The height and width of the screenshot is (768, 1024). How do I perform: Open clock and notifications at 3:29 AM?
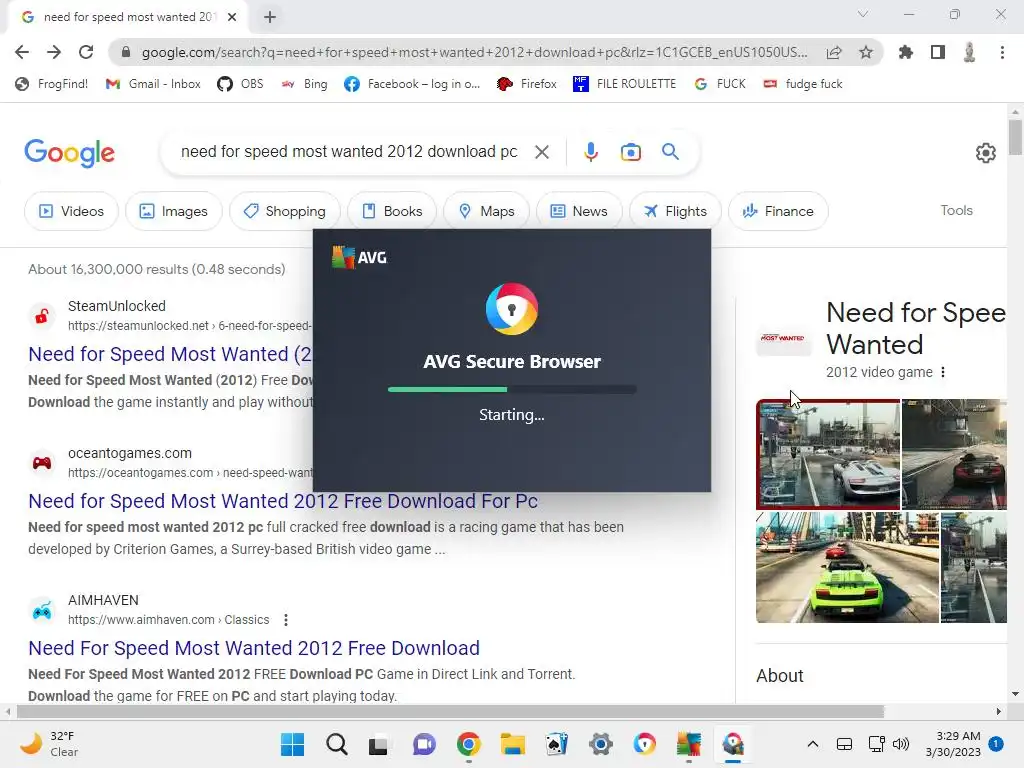coord(963,744)
